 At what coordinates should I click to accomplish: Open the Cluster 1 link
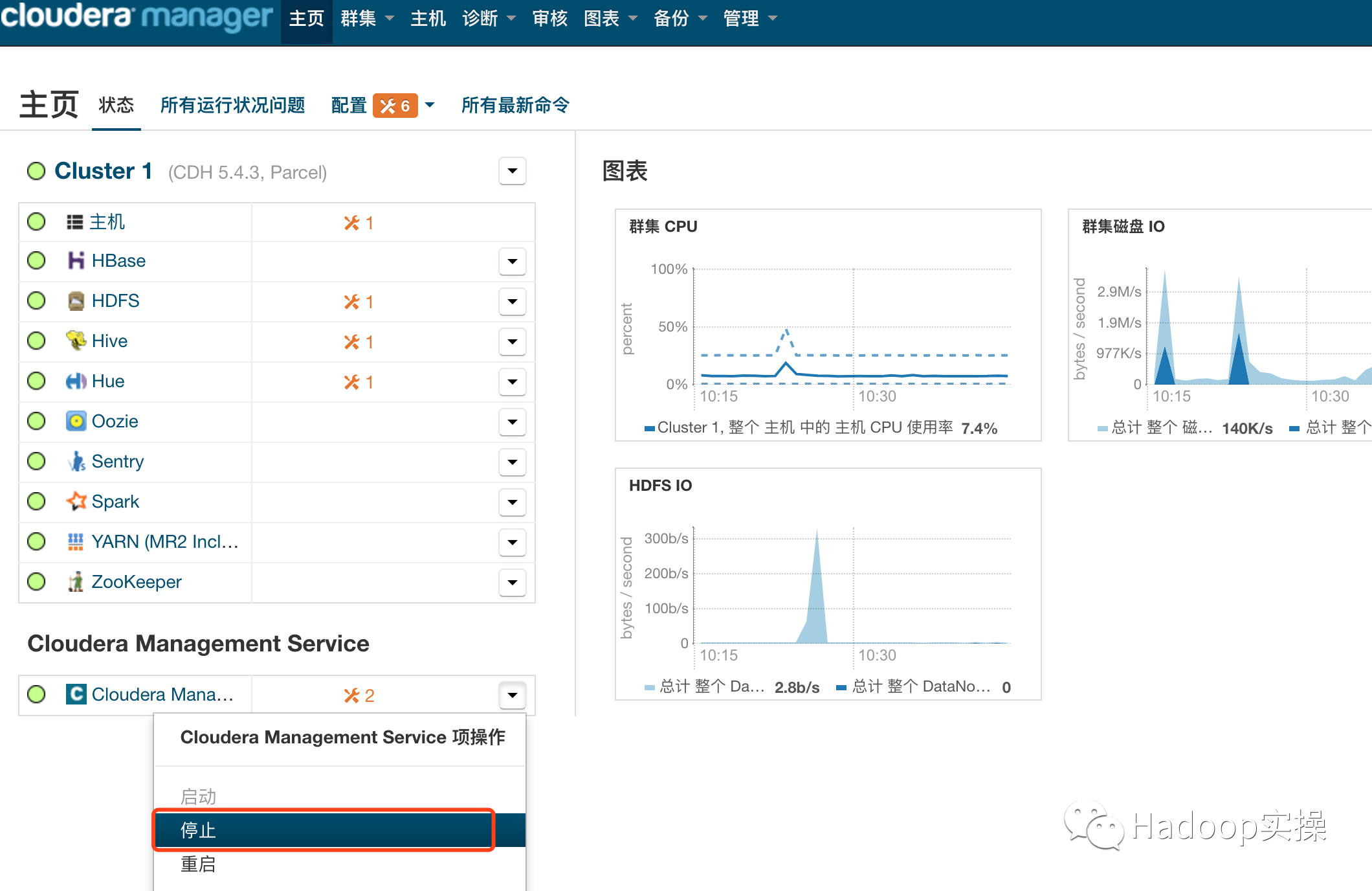[x=104, y=171]
